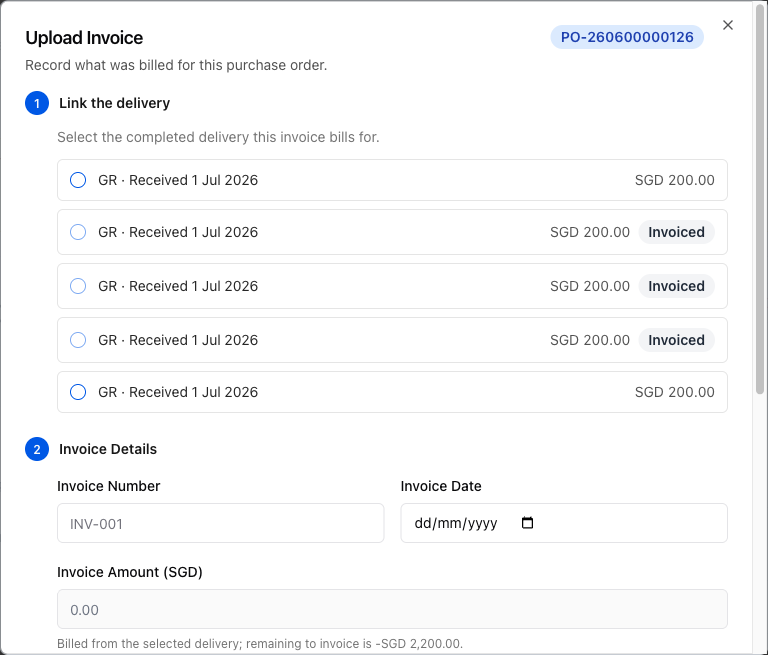Click the 'Invoice Date' label
Image resolution: width=768 pixels, height=655 pixels.
441,486
